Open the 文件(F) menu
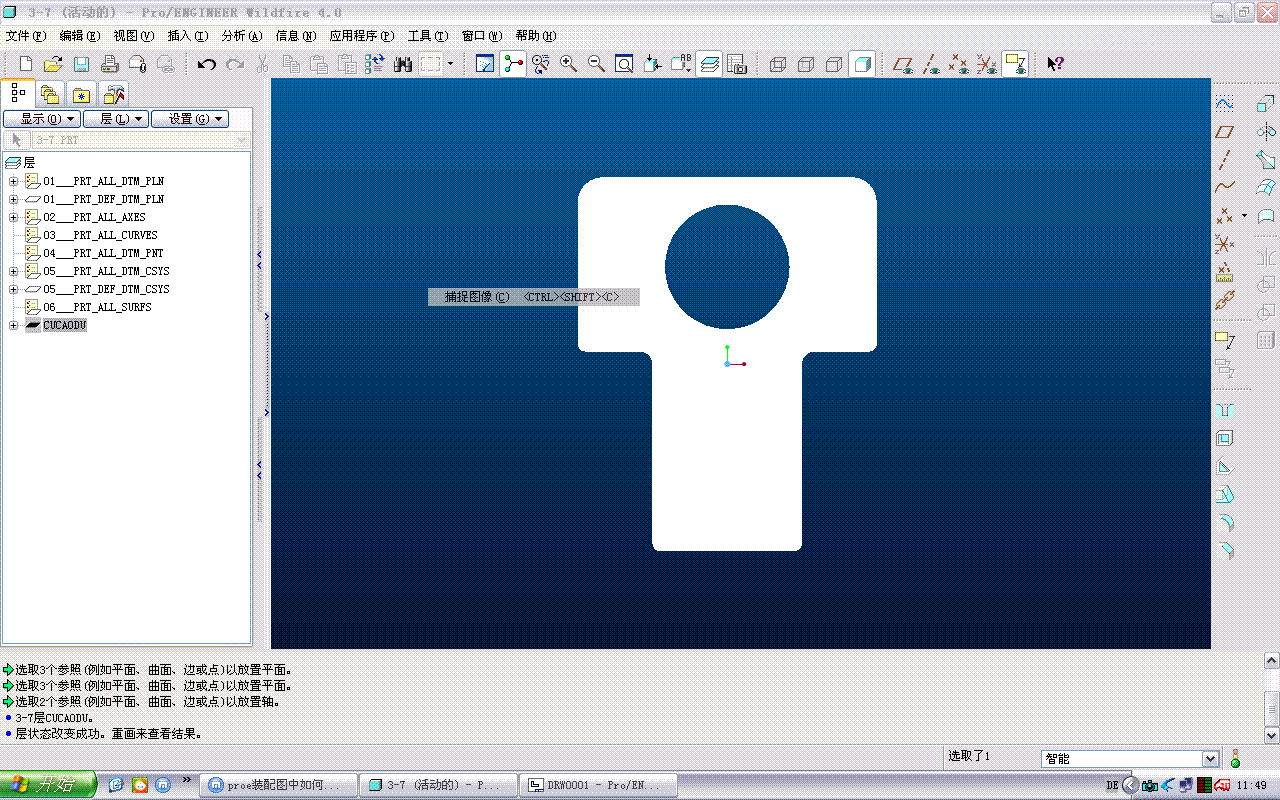 pyautogui.click(x=26, y=36)
